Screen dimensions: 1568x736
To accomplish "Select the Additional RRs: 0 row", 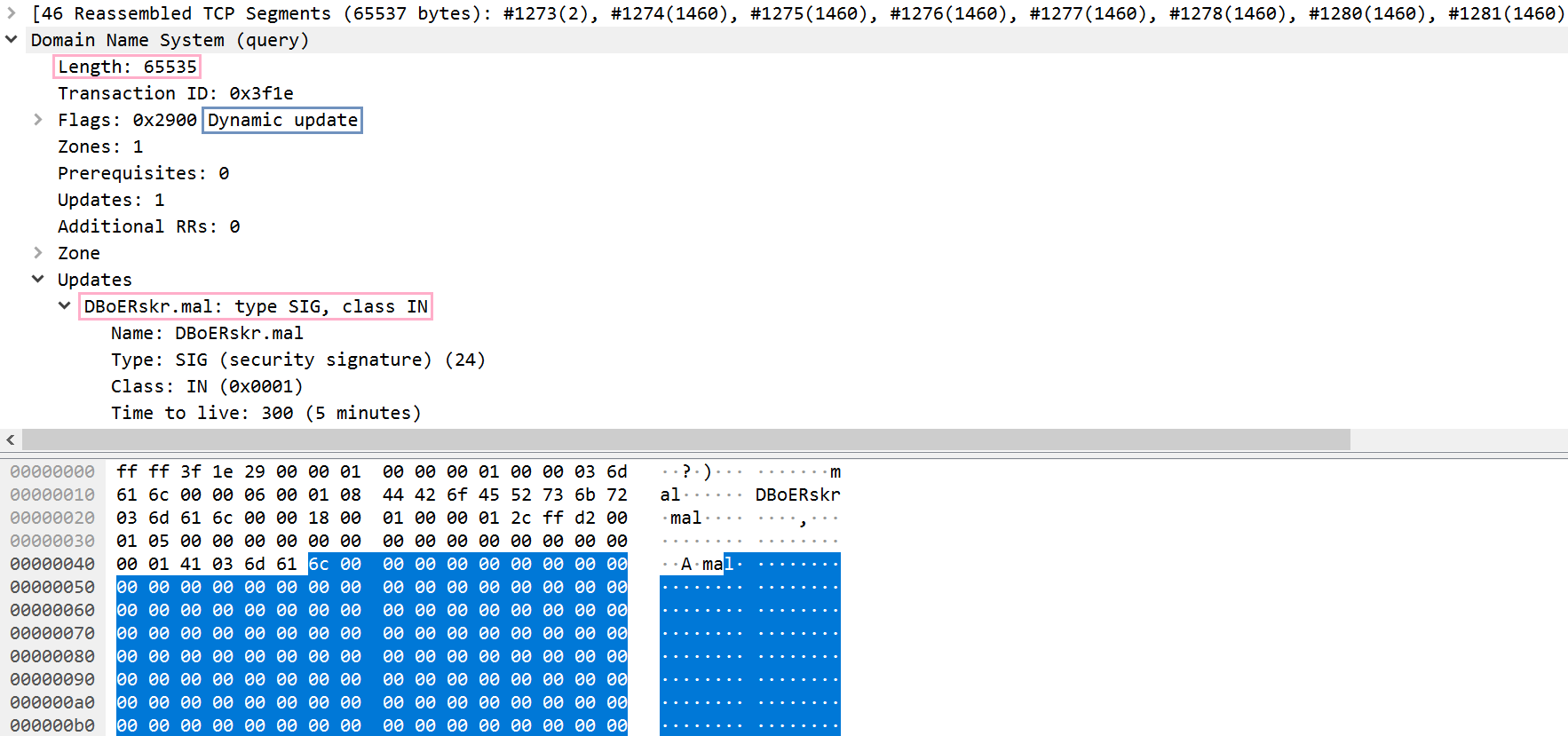I will 149,226.
